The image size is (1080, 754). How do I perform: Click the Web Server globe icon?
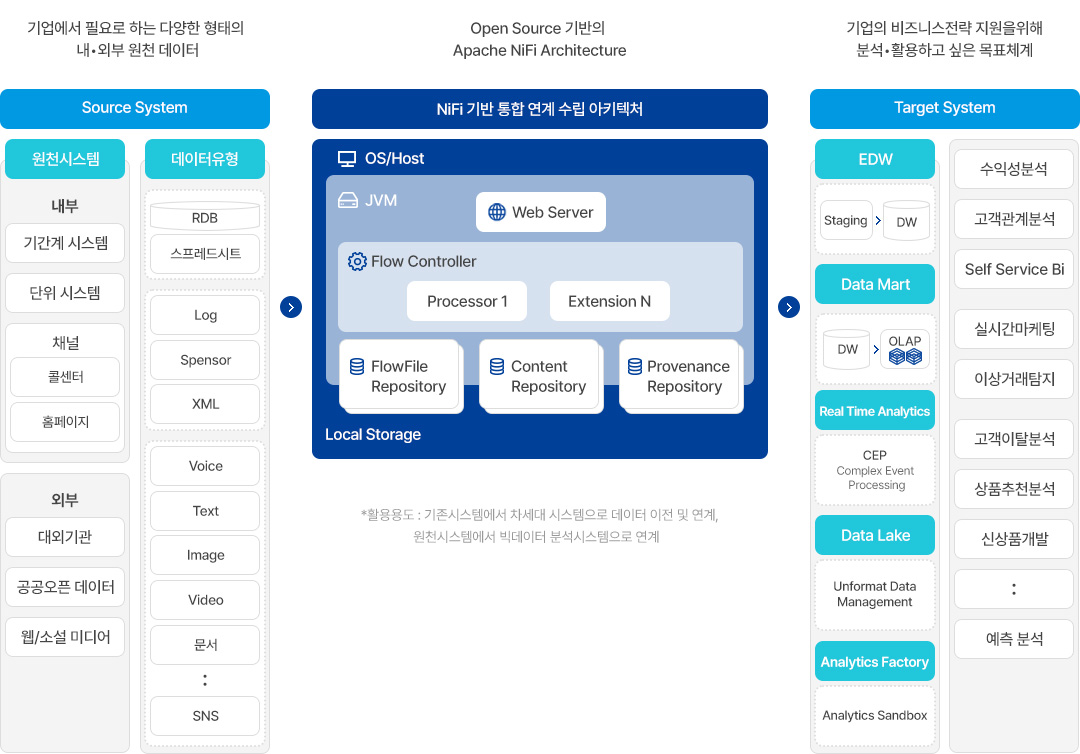point(497,212)
